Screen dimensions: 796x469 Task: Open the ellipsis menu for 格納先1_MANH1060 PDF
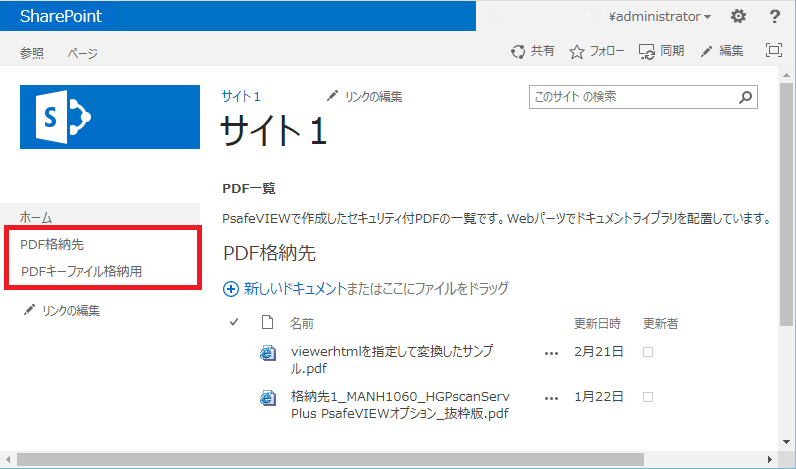pyautogui.click(x=551, y=398)
